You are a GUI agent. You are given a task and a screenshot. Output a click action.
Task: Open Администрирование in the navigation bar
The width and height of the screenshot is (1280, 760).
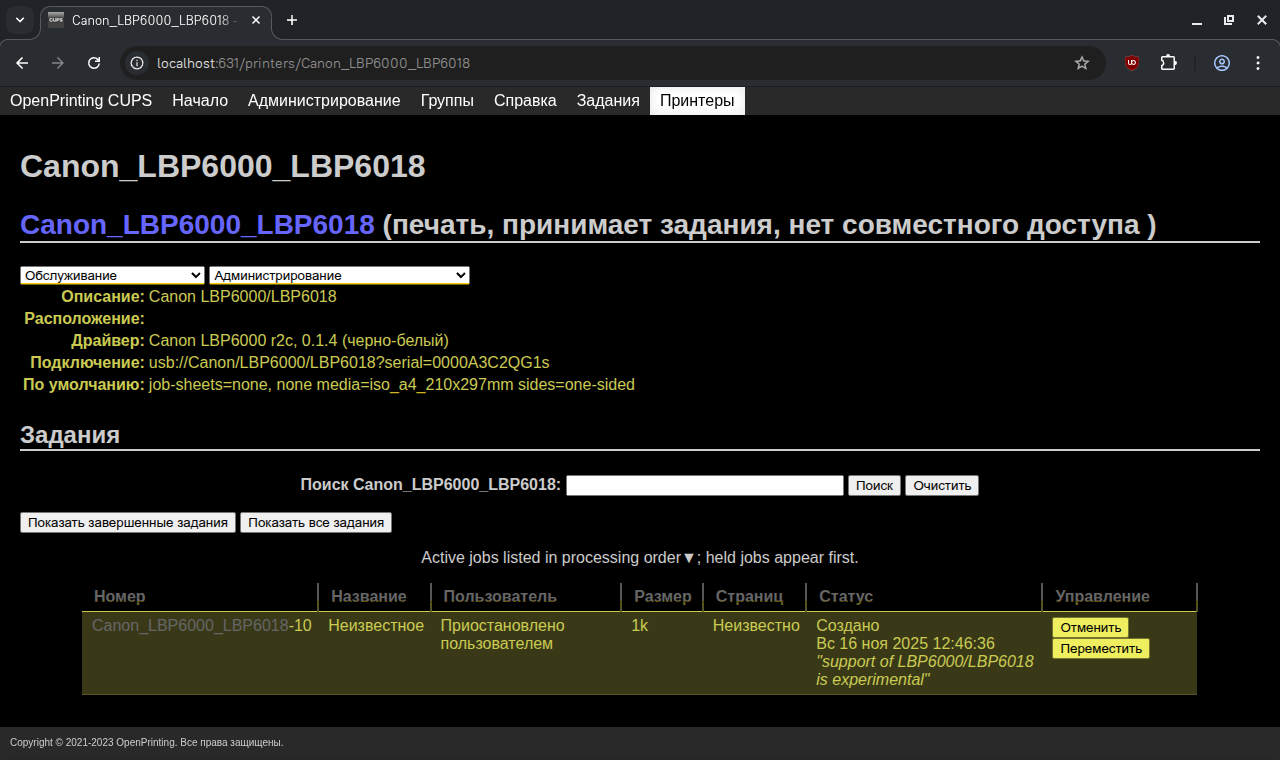point(324,101)
